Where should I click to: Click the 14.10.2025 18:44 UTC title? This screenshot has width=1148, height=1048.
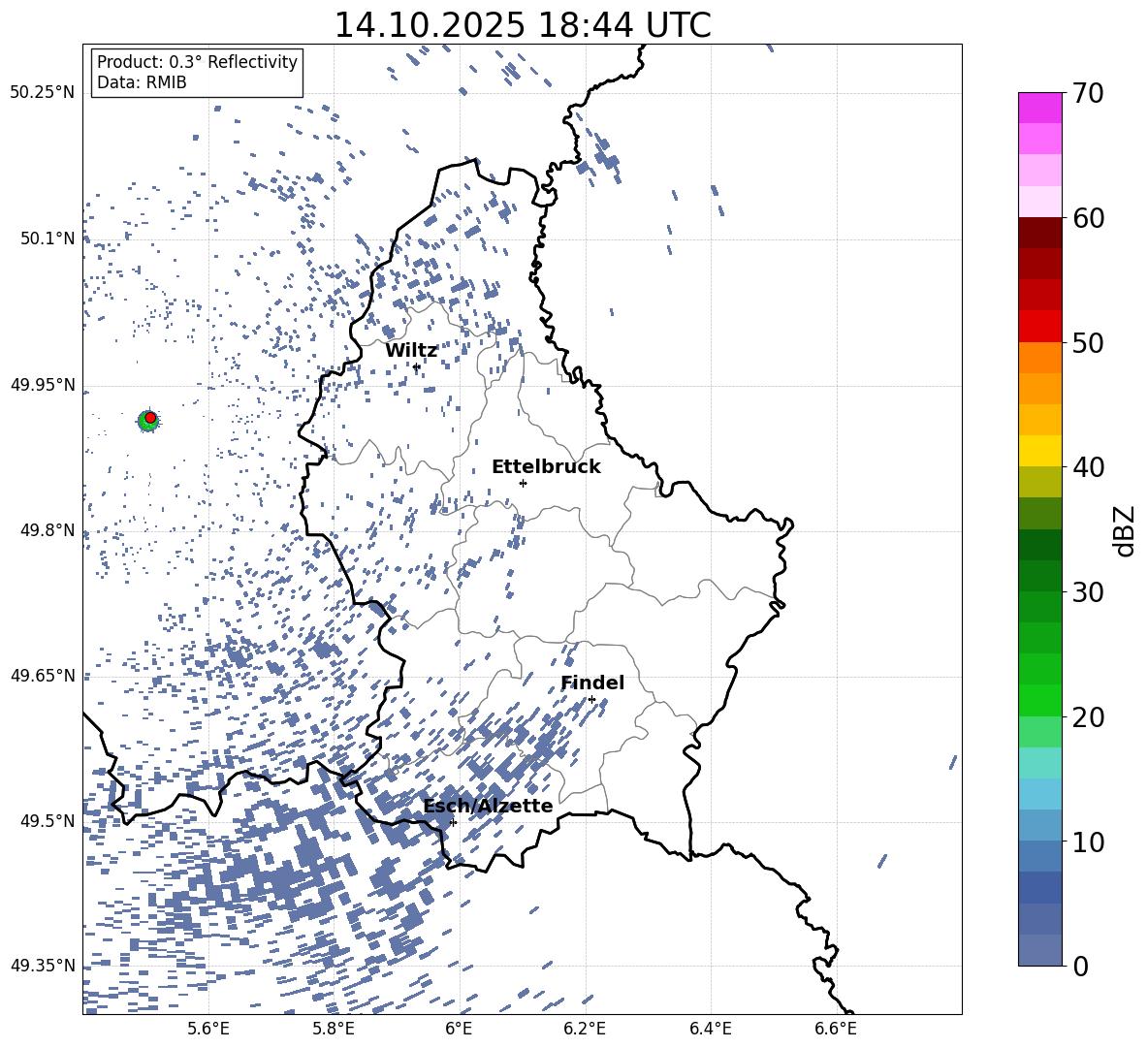[x=523, y=25]
